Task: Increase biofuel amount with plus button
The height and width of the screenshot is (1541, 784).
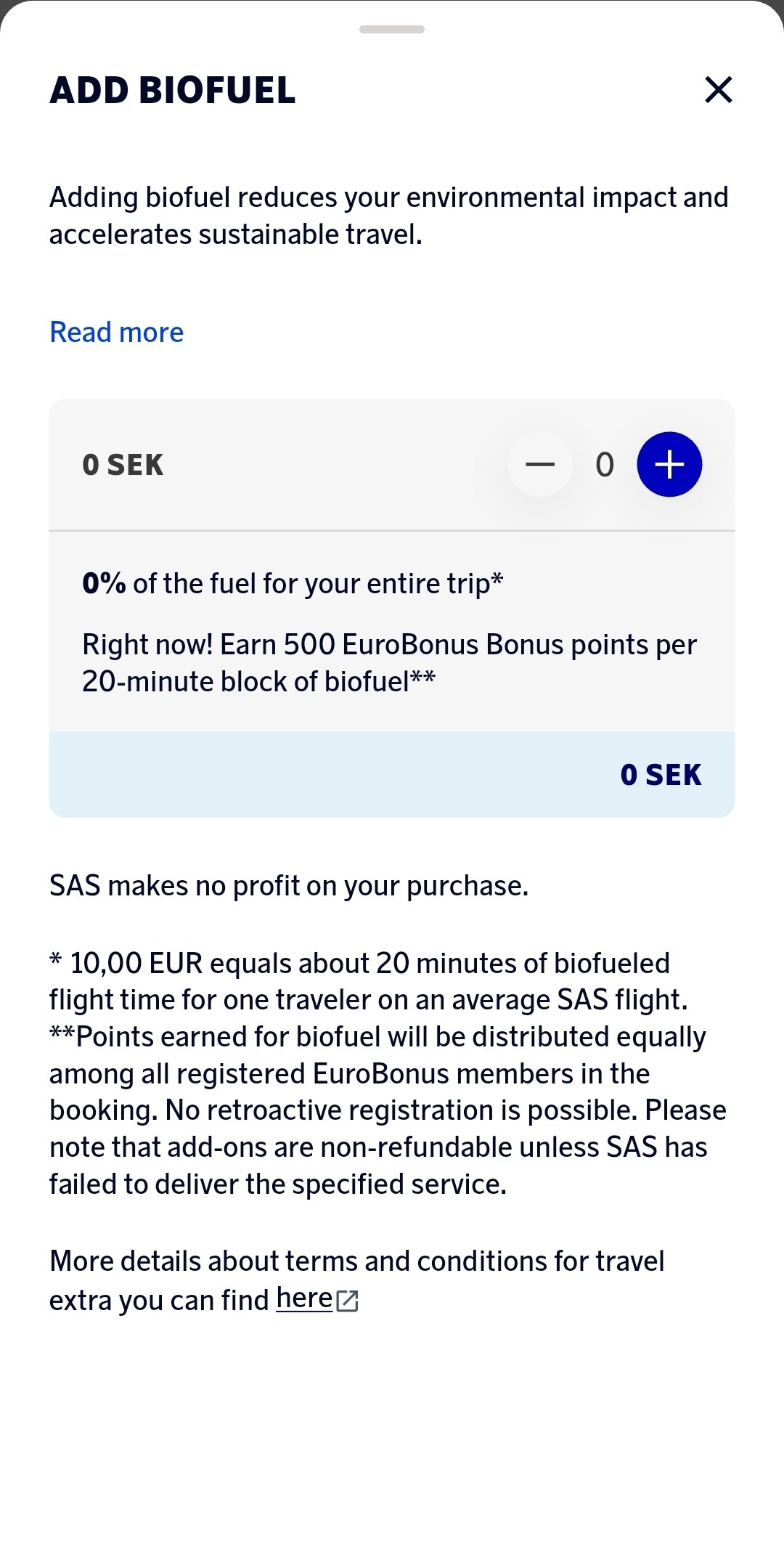Action: coord(669,465)
